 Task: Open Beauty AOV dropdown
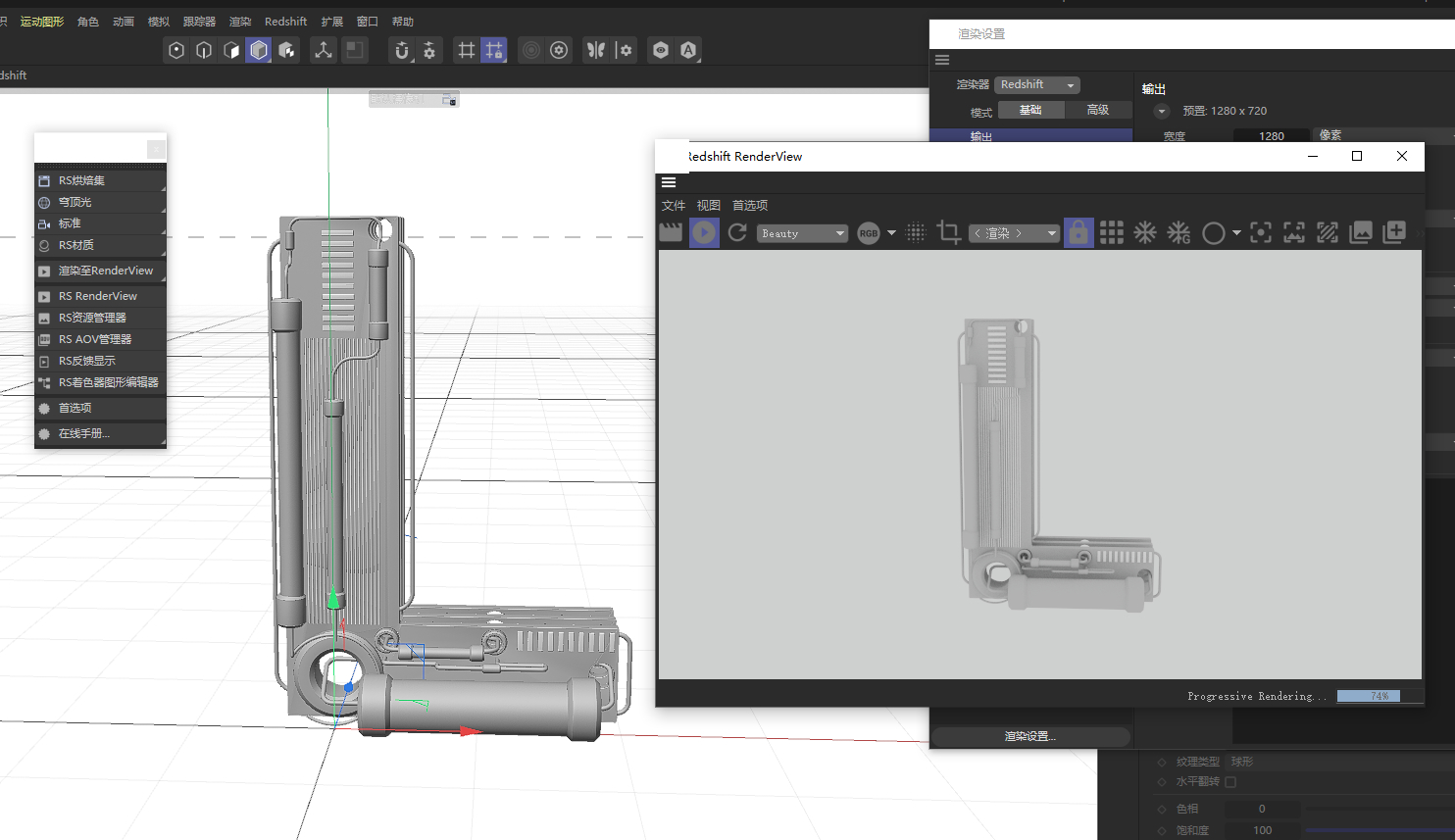[802, 233]
